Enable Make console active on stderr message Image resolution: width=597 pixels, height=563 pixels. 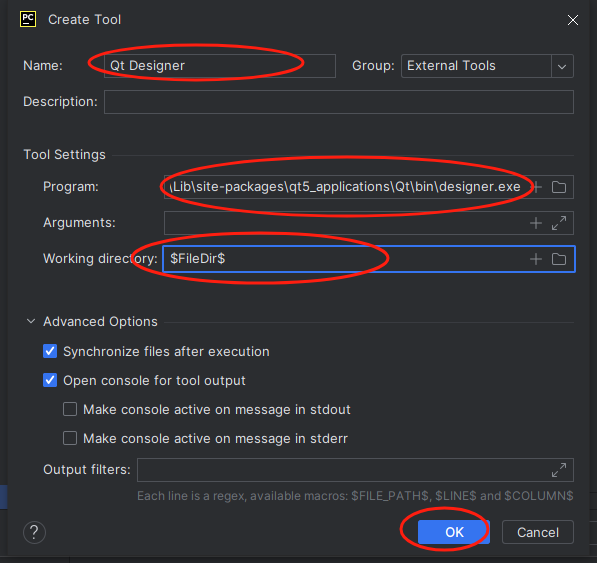click(x=70, y=438)
